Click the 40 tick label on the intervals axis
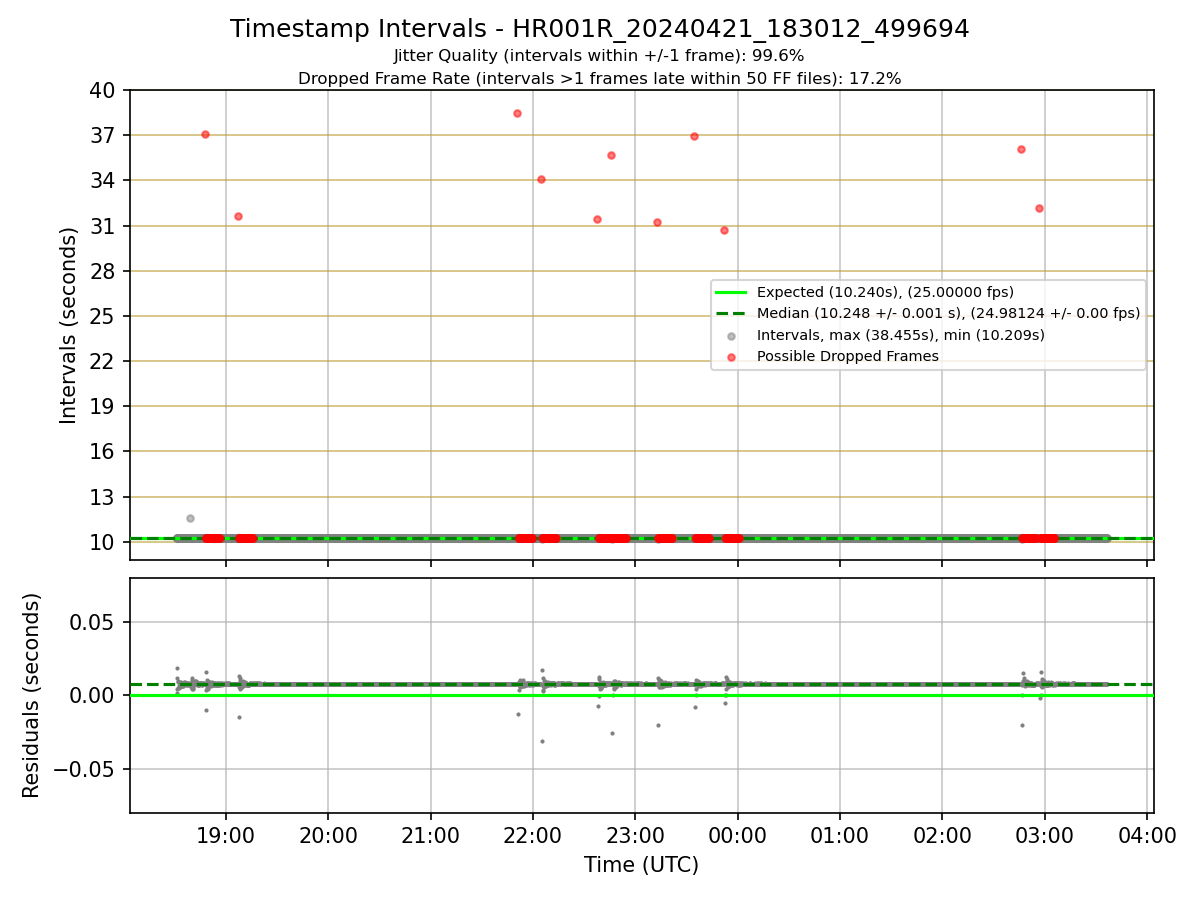The image size is (1200, 900). point(104,90)
